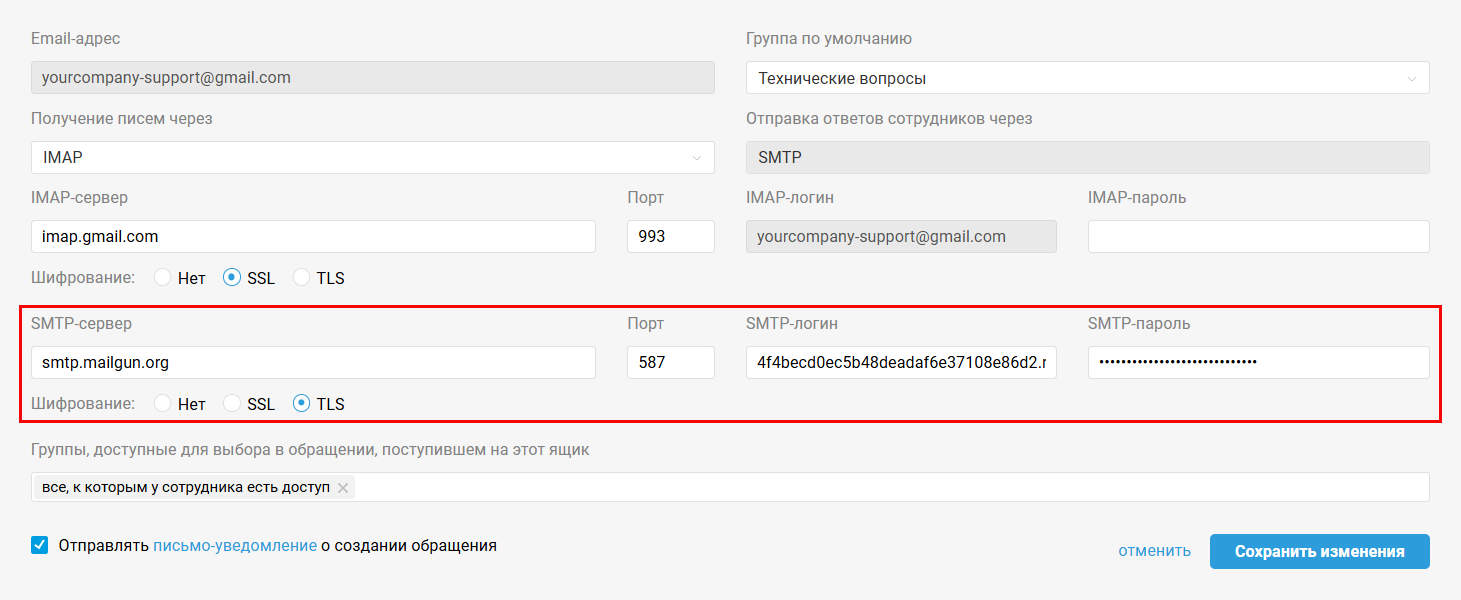Select 'Нет' encryption for SMTP

coord(163,404)
